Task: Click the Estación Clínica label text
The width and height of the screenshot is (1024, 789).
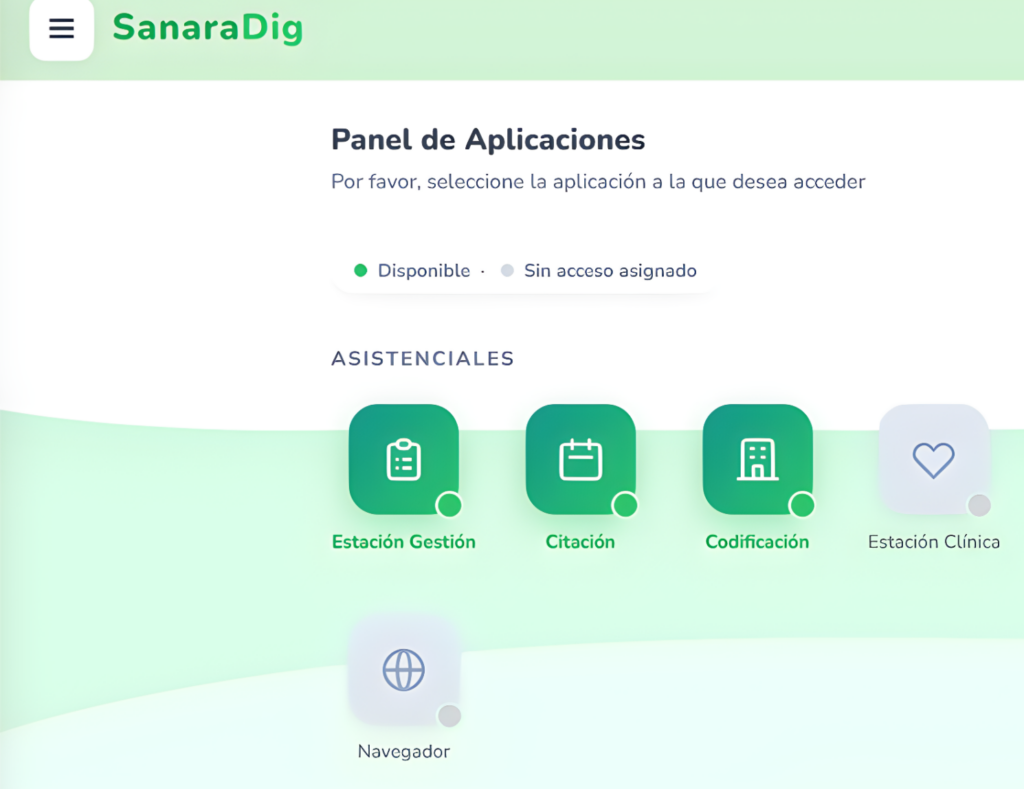Action: point(934,542)
